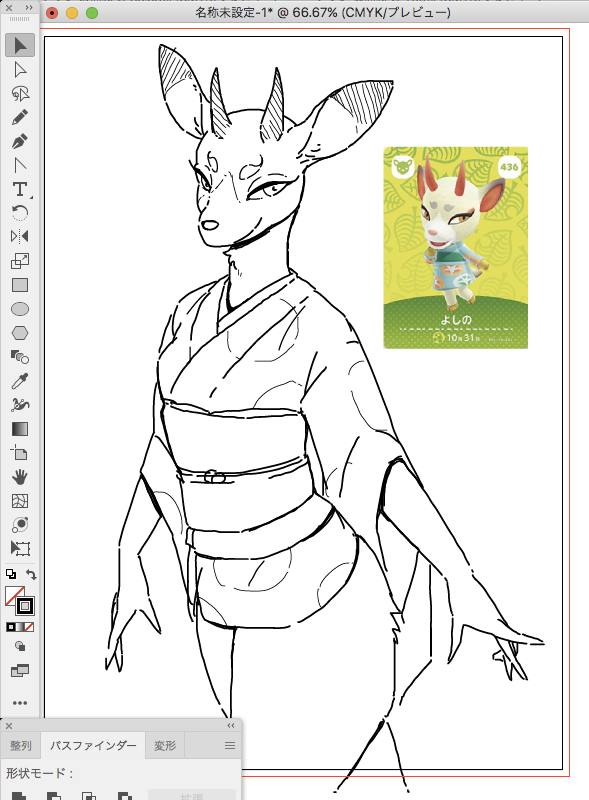Select the Selection (black arrow) tool
Image resolution: width=589 pixels, height=800 pixels.
pos(20,45)
